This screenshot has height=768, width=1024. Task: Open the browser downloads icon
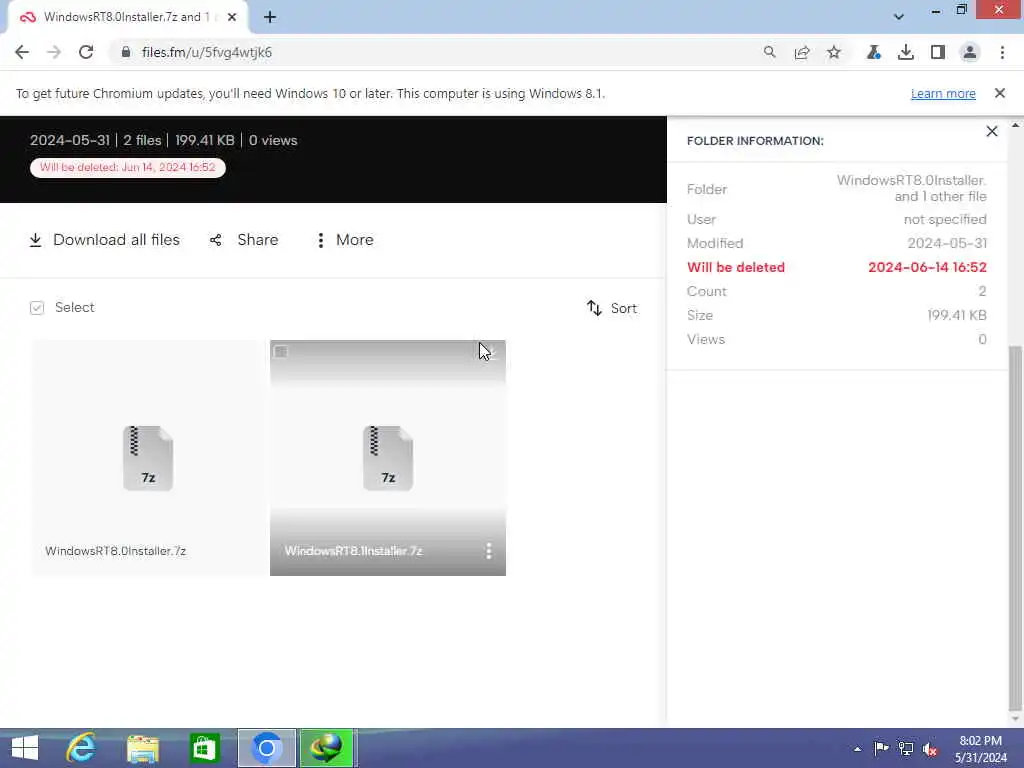(x=906, y=52)
